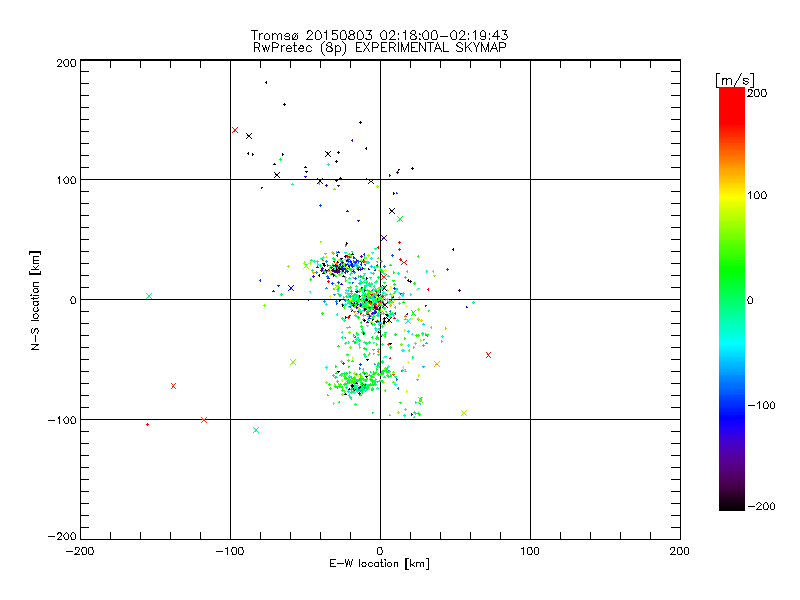
Task: Click the N-S axis tick label '-200'
Action: click(x=62, y=536)
